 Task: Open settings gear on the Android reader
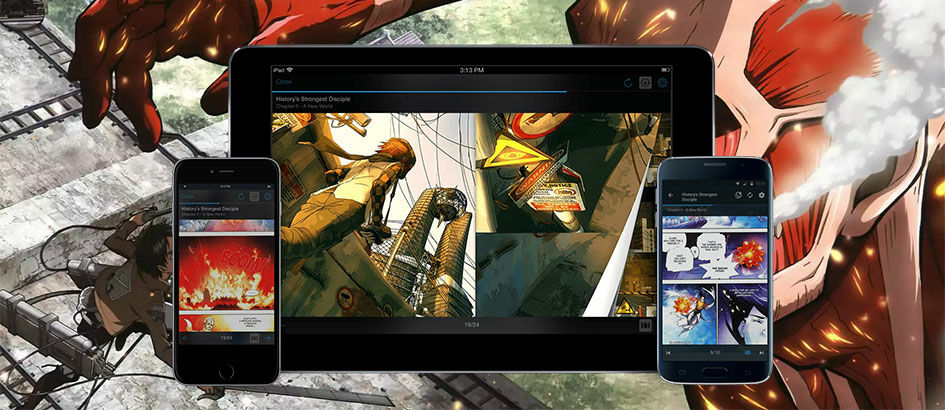coord(761,195)
